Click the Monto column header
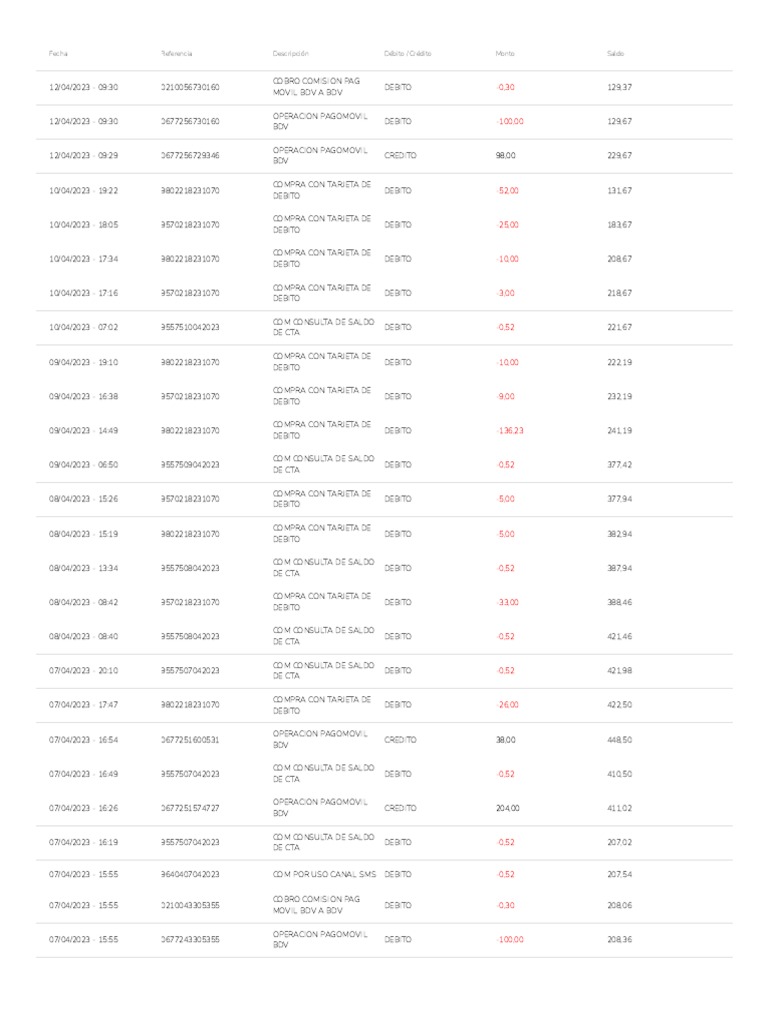The image size is (768, 1024). (x=505, y=53)
